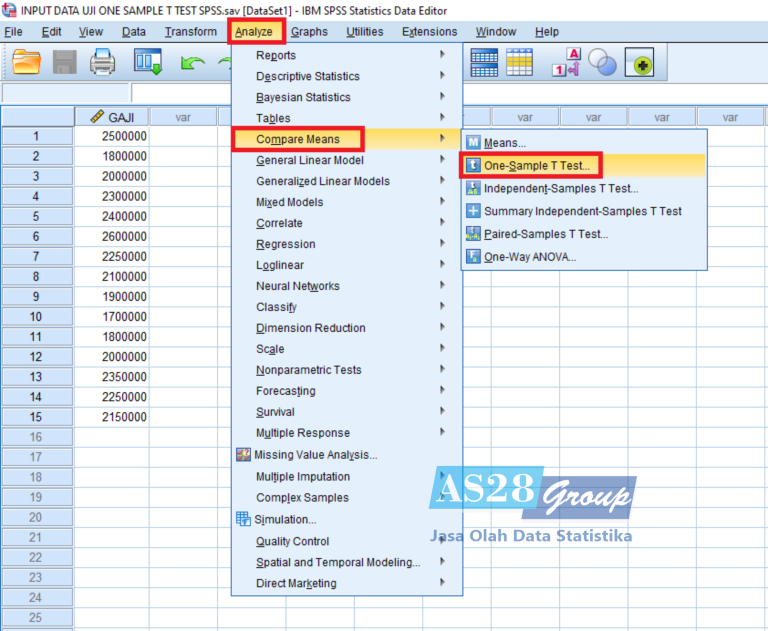Image resolution: width=768 pixels, height=631 pixels.
Task: Open the Graphs menu in menu bar
Action: [309, 32]
